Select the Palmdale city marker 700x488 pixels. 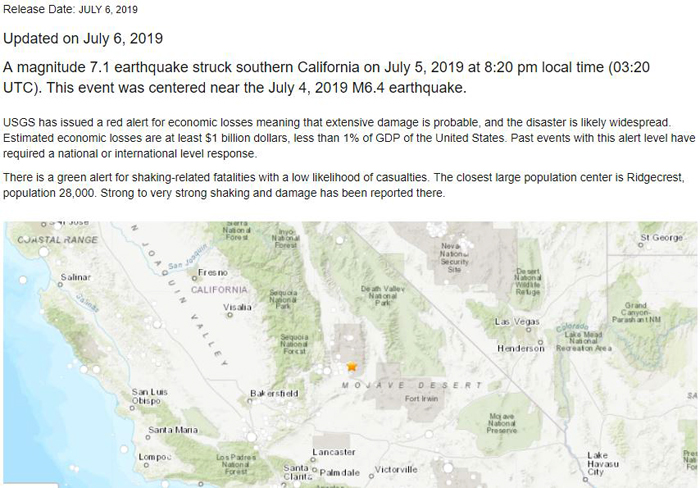tap(314, 471)
